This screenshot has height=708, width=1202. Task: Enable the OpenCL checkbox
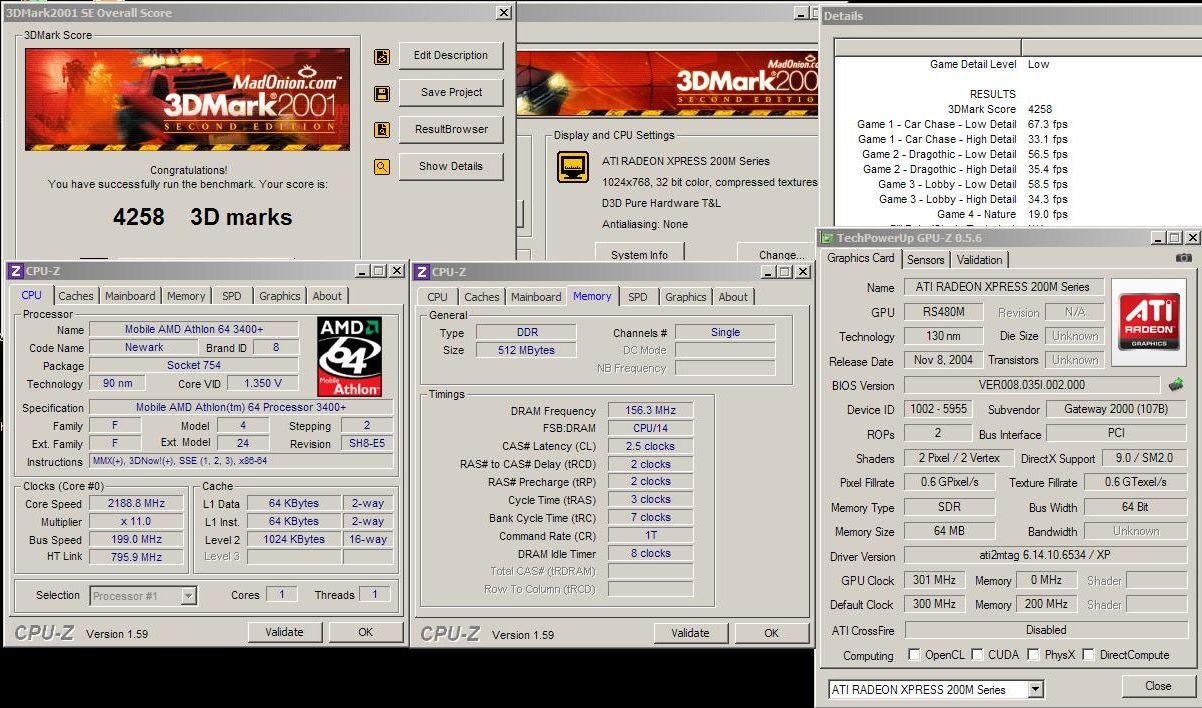(x=914, y=655)
